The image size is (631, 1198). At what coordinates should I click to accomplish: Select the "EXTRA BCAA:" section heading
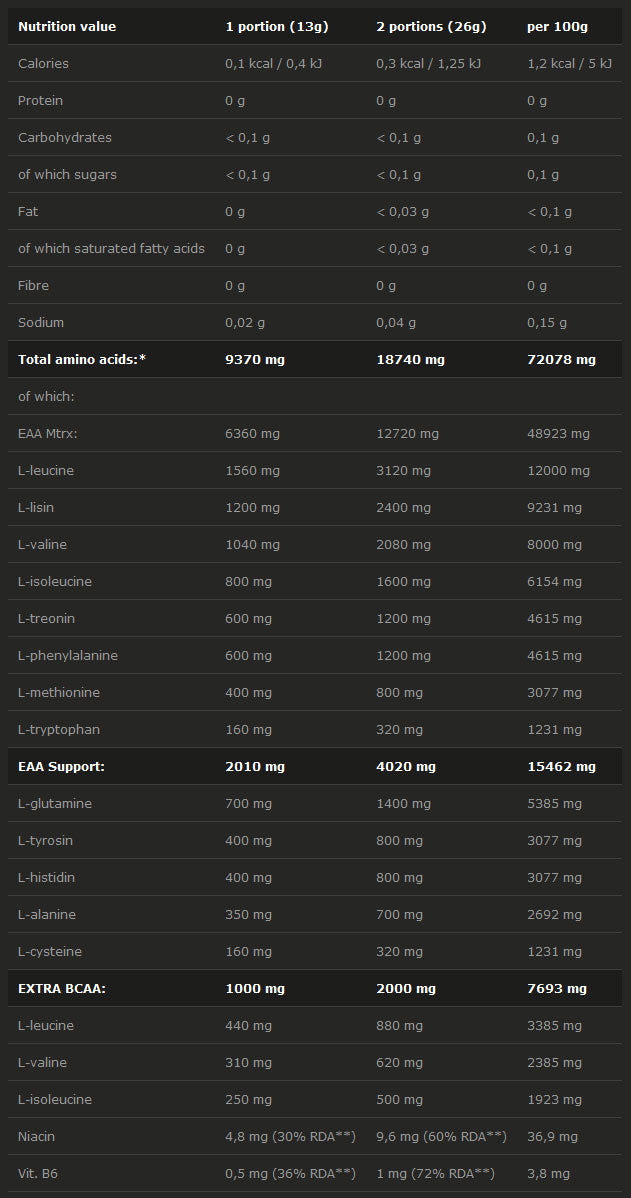62,988
